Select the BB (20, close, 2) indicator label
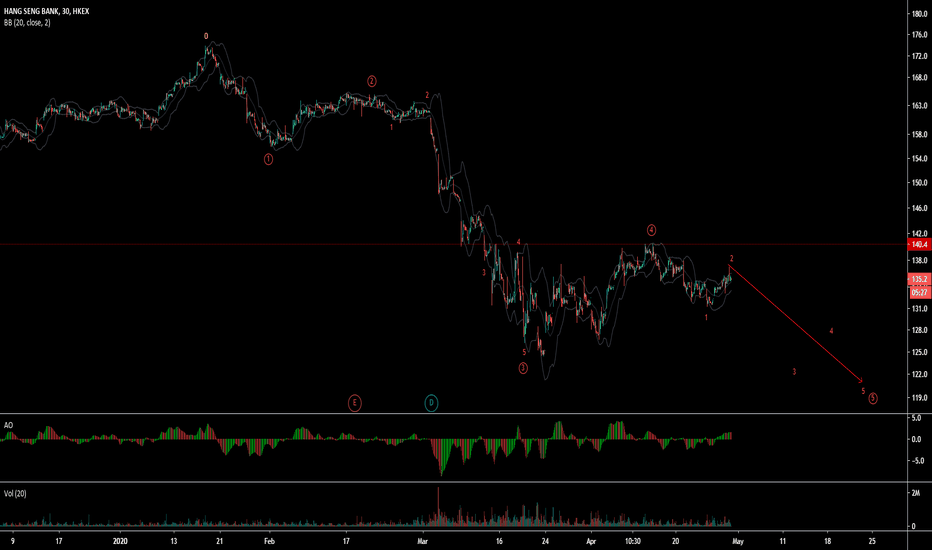Image resolution: width=932 pixels, height=550 pixels. click(27, 23)
